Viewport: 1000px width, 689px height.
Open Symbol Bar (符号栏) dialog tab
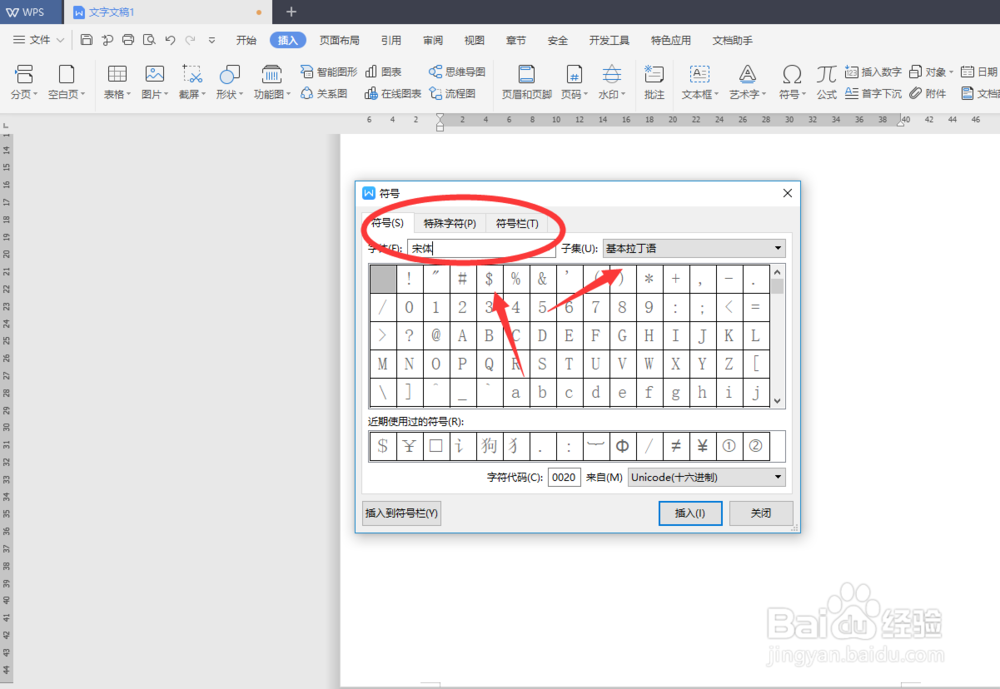coord(517,223)
